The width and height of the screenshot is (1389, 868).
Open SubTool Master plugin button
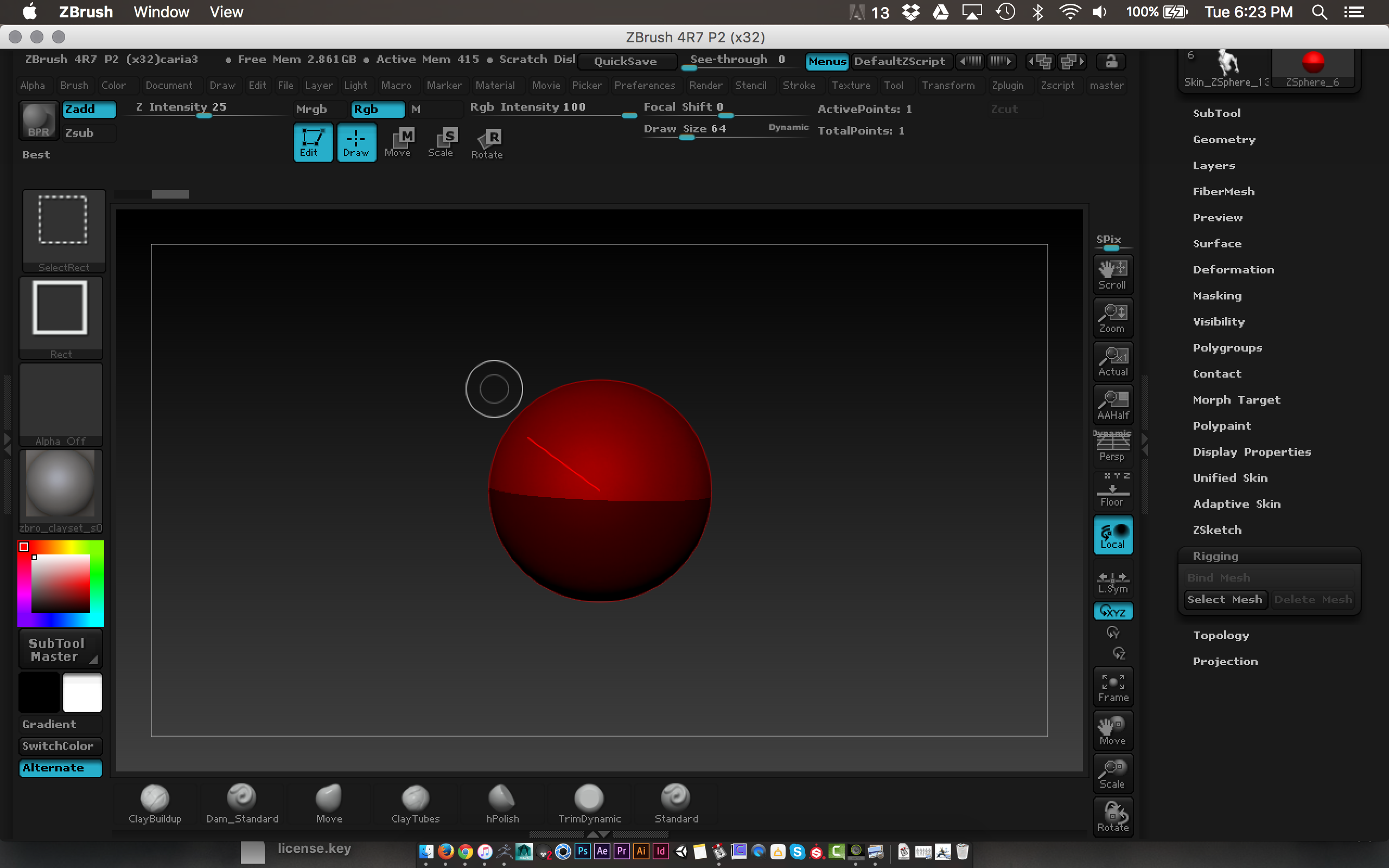coord(60,649)
